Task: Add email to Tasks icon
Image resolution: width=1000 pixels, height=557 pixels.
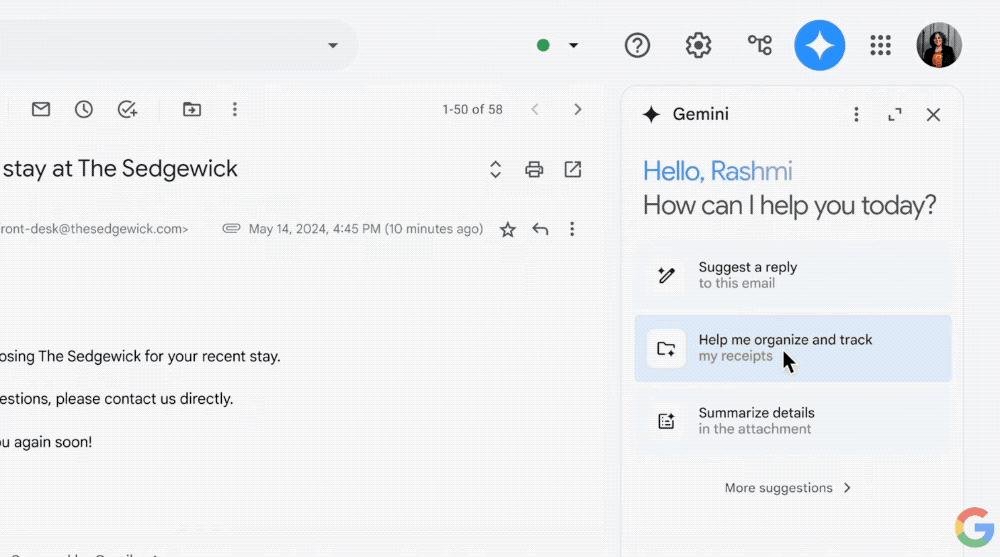Action: point(128,109)
